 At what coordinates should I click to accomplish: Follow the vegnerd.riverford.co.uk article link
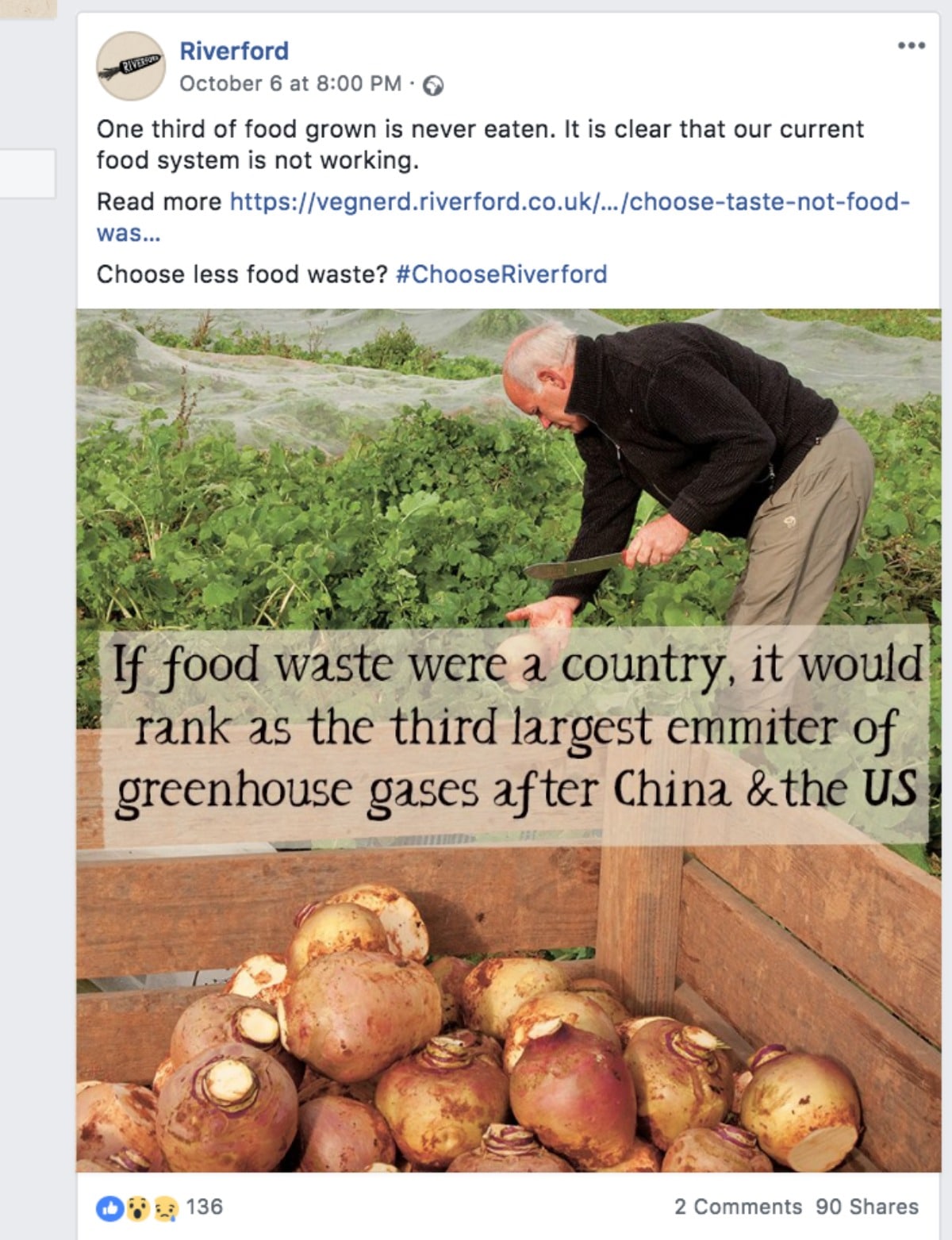tap(570, 202)
